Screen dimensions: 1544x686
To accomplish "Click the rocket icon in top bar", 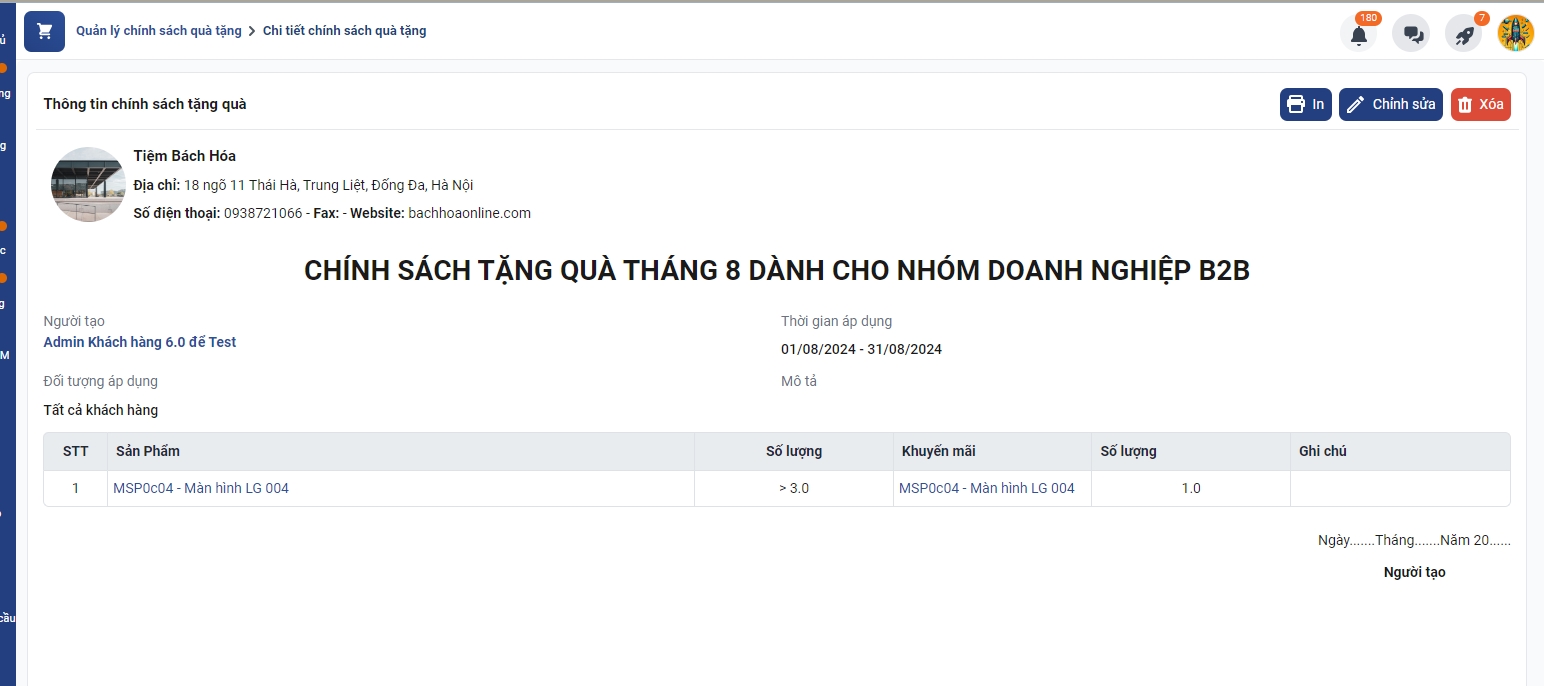I will pyautogui.click(x=1464, y=34).
